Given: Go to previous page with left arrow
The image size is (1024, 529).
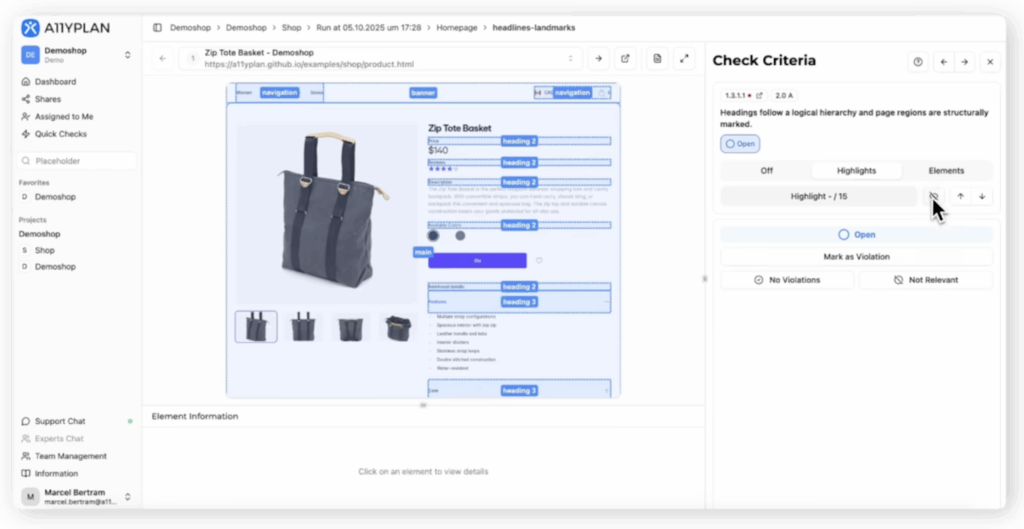Looking at the screenshot, I should (163, 58).
